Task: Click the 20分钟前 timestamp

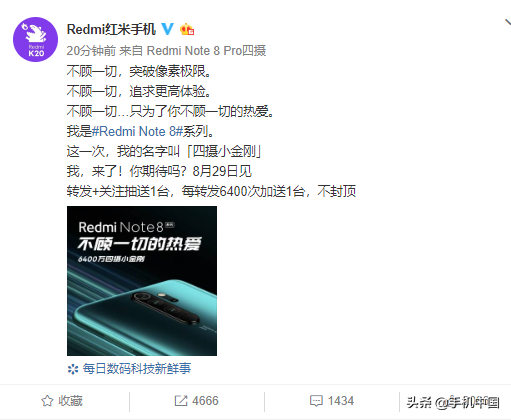Action: 91,51
